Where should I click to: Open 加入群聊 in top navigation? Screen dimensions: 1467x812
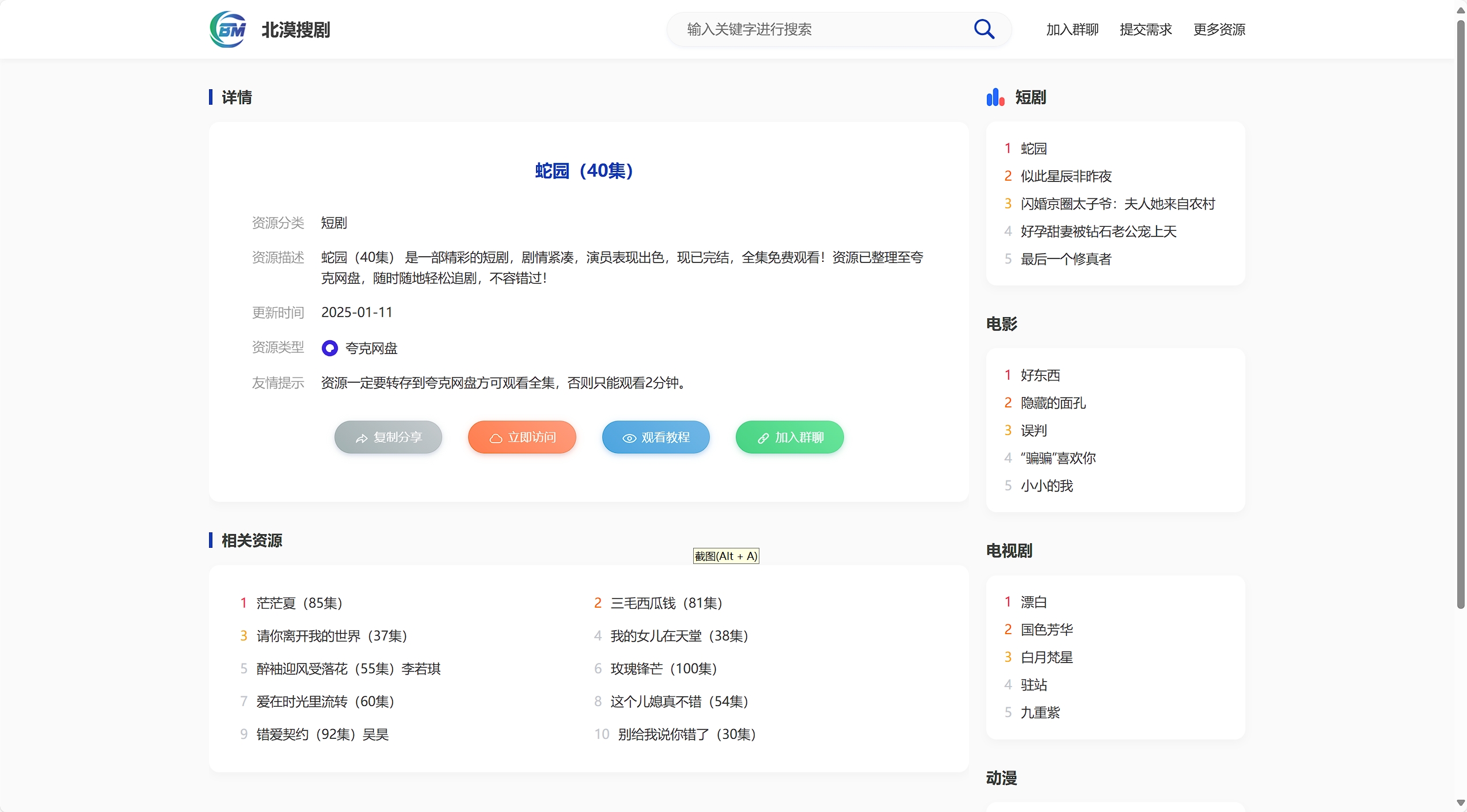[1072, 29]
